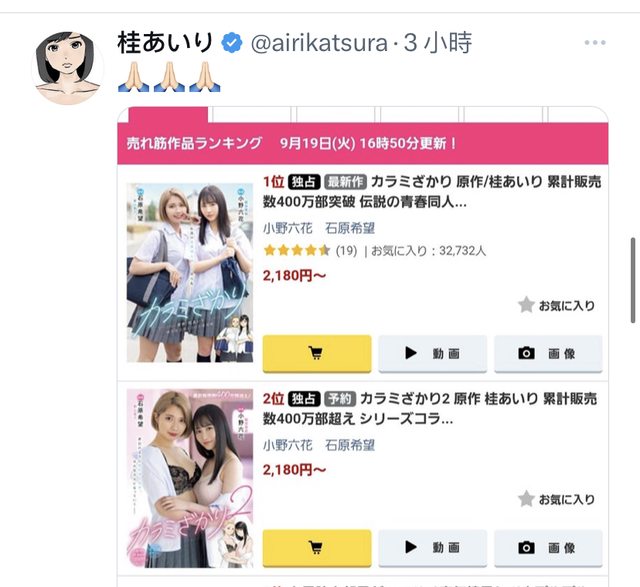Click 小野六花 under the first item
640x587 pixels.
tap(288, 228)
